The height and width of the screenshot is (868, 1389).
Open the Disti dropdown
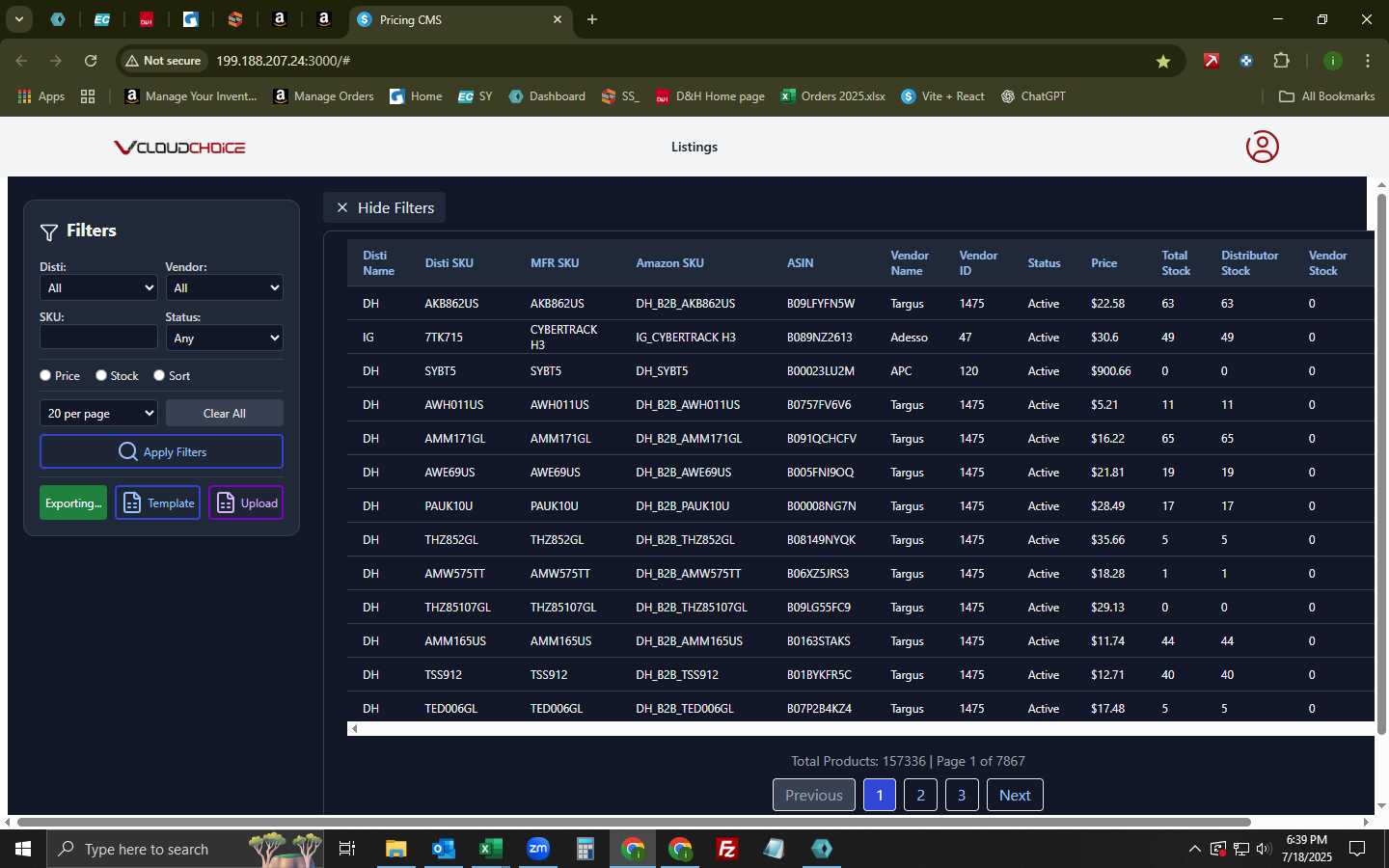tap(98, 287)
